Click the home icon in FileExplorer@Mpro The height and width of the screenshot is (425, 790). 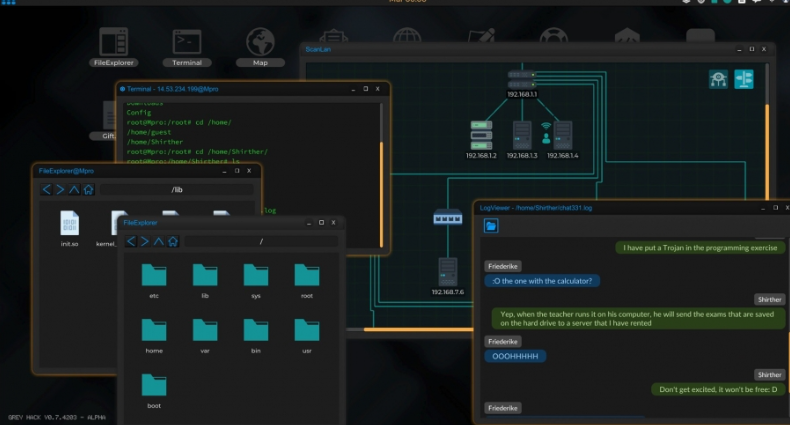pos(88,189)
